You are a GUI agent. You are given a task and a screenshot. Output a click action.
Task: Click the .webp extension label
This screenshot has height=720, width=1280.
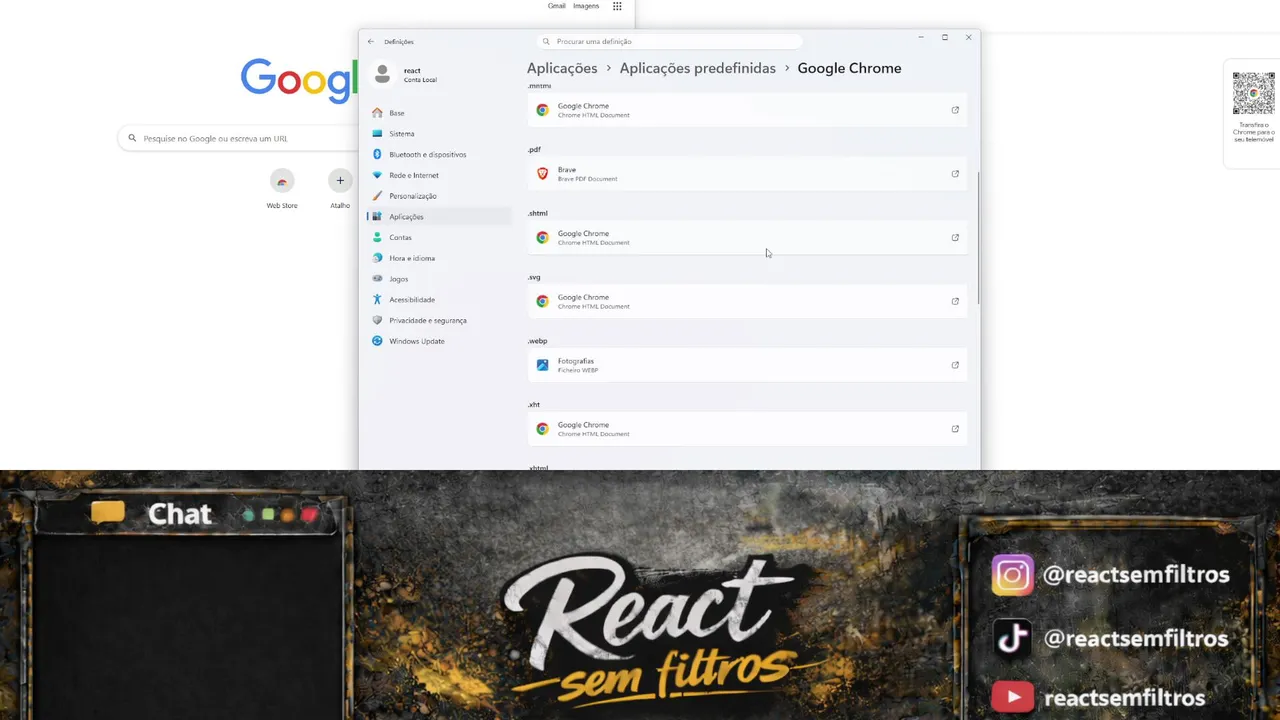537,341
